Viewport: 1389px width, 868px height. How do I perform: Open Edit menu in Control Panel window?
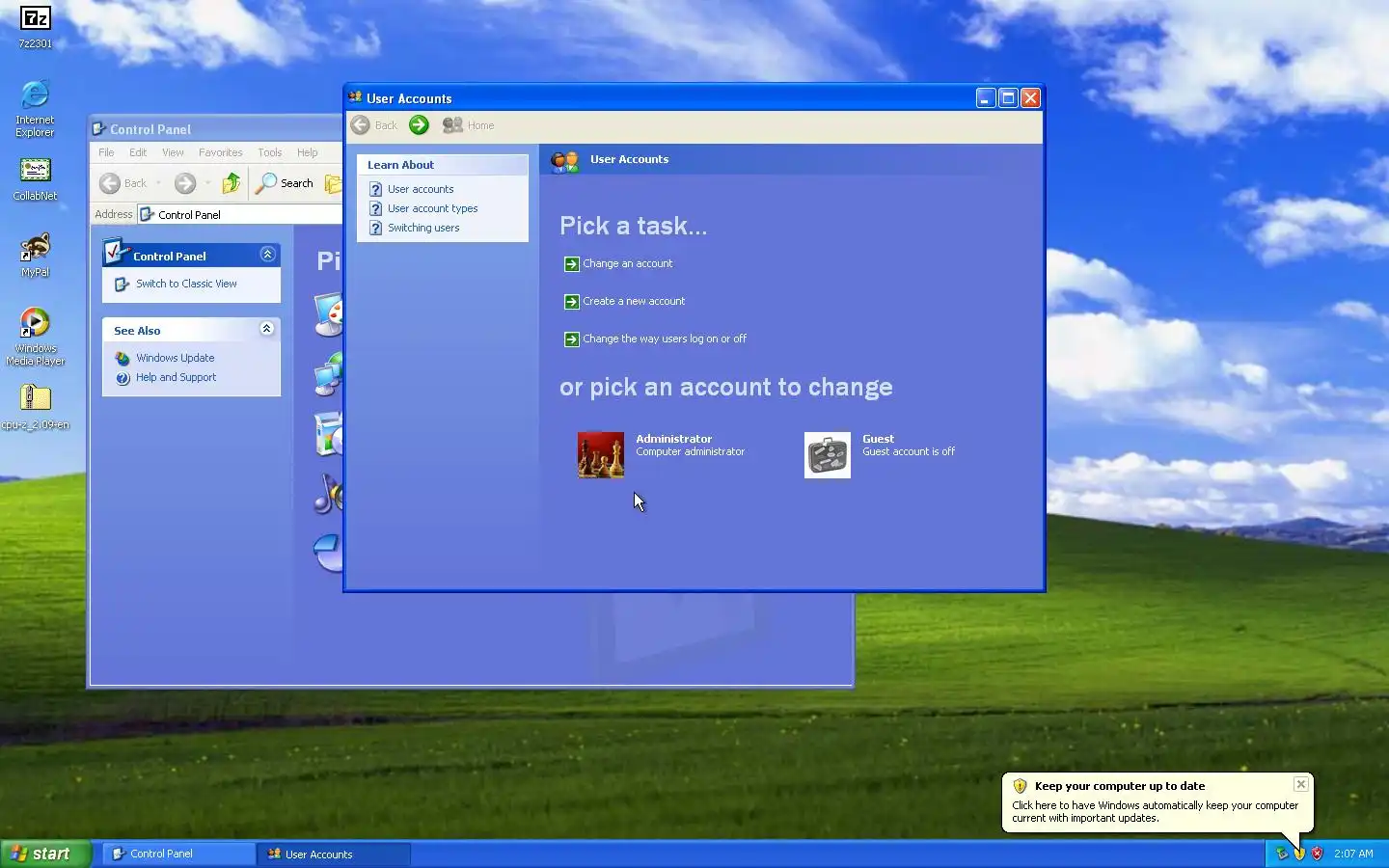tap(138, 152)
